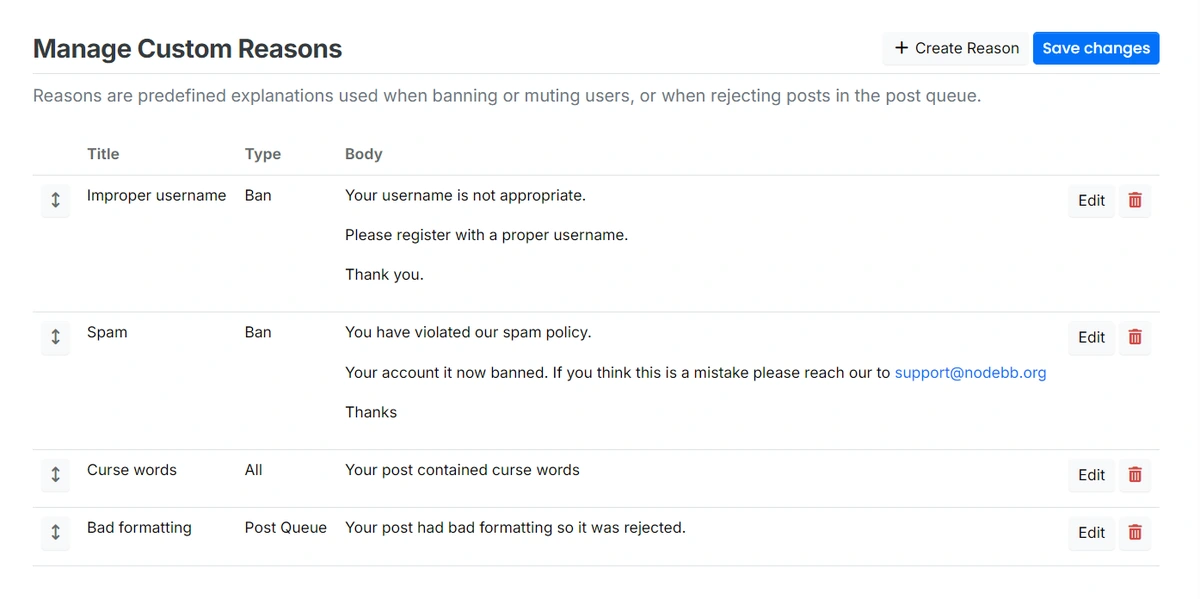Screen dimensions: 1200x599
Task: Delete the Bad formatting reason
Action: [x=1135, y=533]
